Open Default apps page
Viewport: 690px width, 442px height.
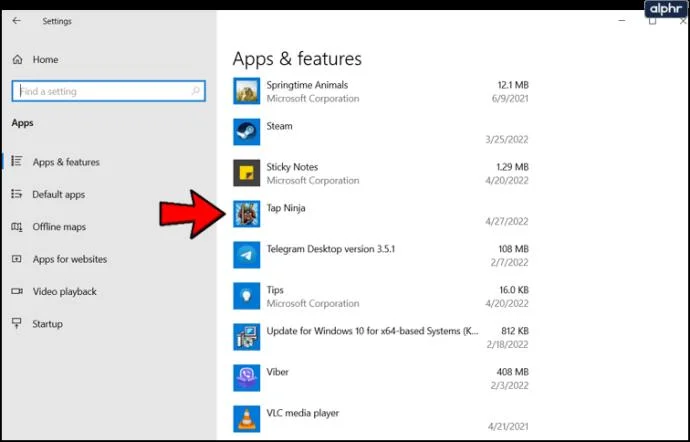tap(59, 194)
